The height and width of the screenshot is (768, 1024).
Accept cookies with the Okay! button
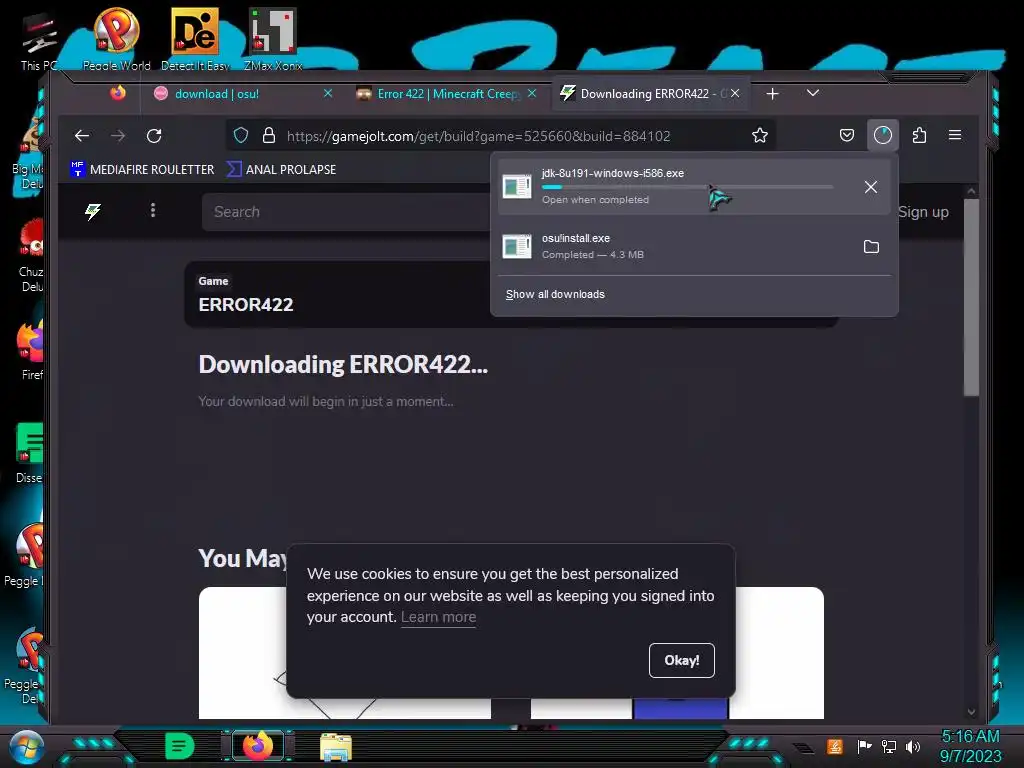point(682,660)
